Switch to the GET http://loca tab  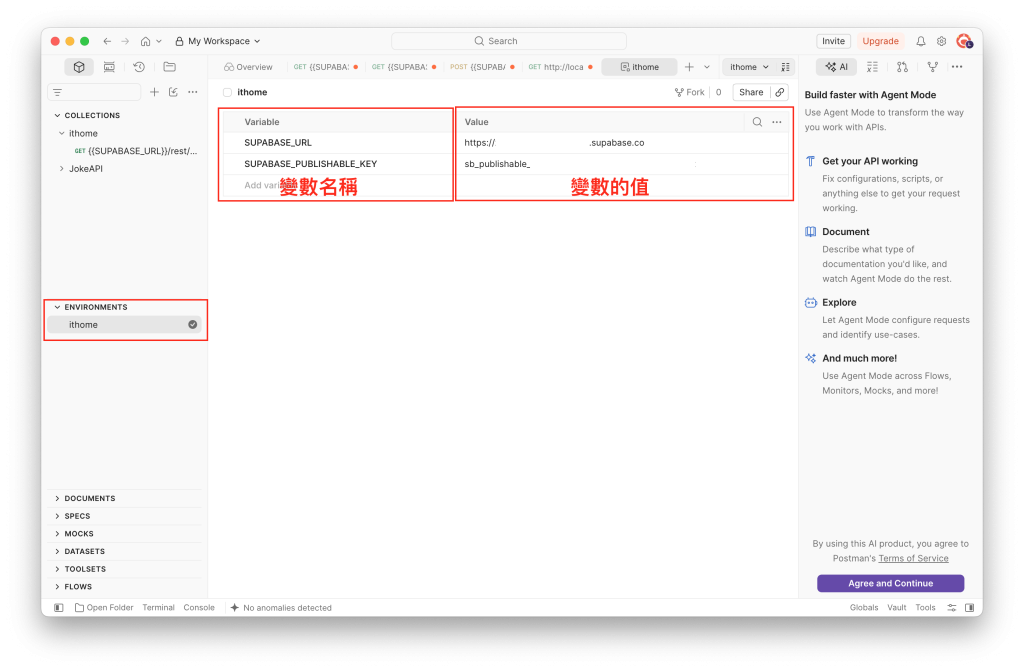(x=560, y=67)
